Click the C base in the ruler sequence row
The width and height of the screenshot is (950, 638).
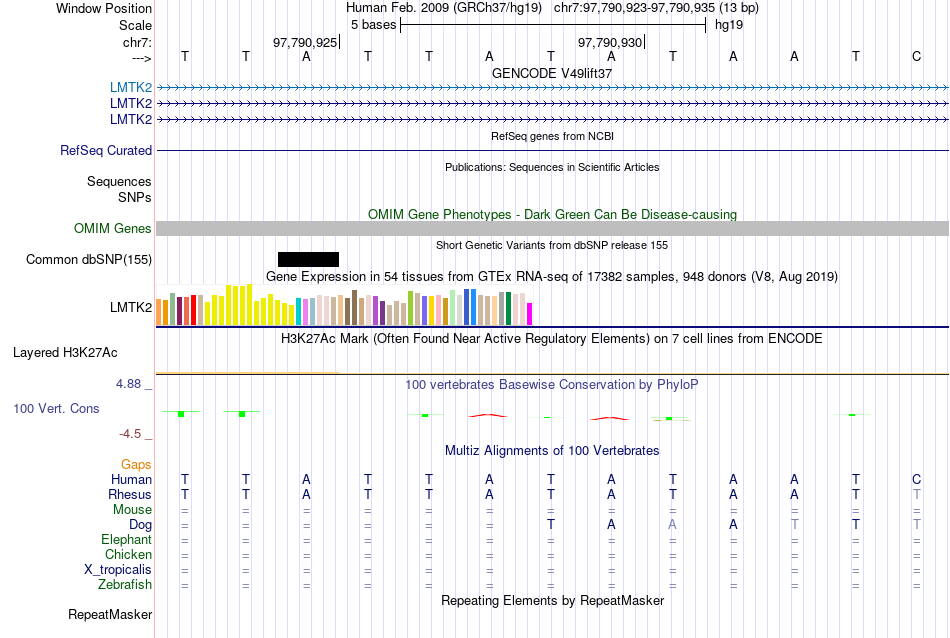tap(916, 56)
